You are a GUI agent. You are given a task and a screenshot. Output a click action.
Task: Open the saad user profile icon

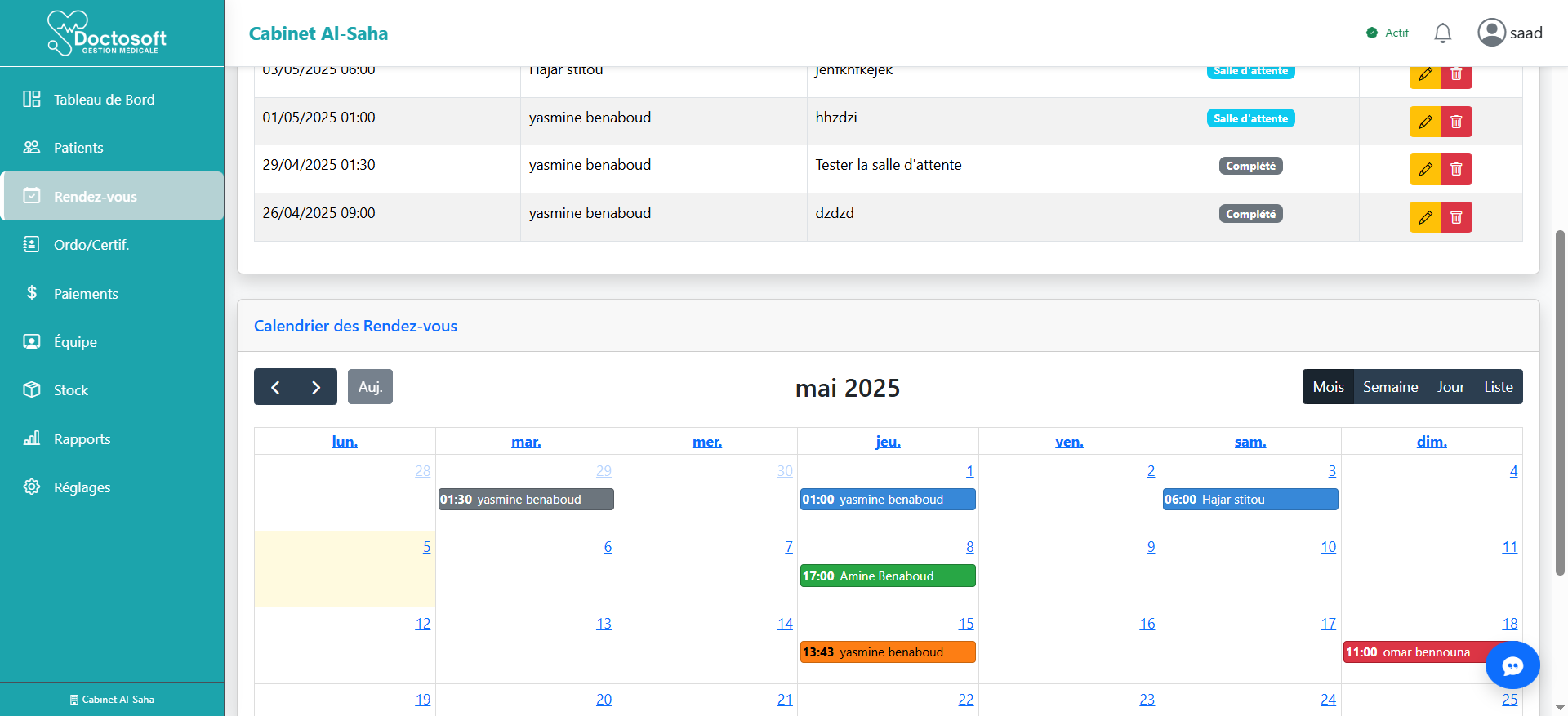point(1491,33)
